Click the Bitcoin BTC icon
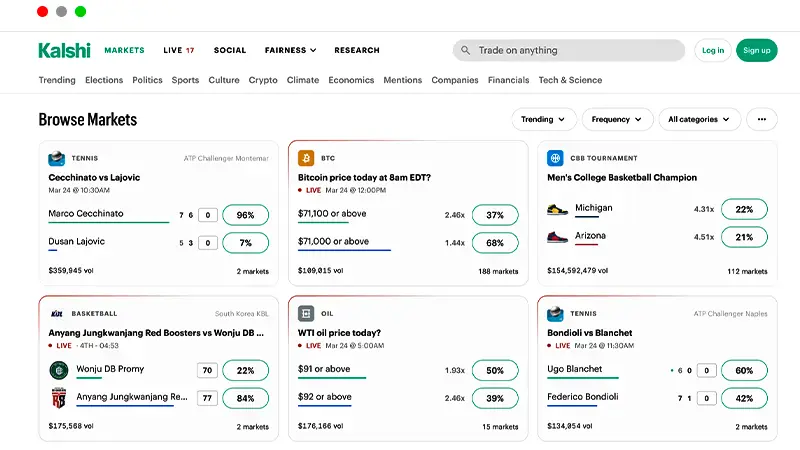This screenshot has width=800, height=450. pyautogui.click(x=306, y=158)
